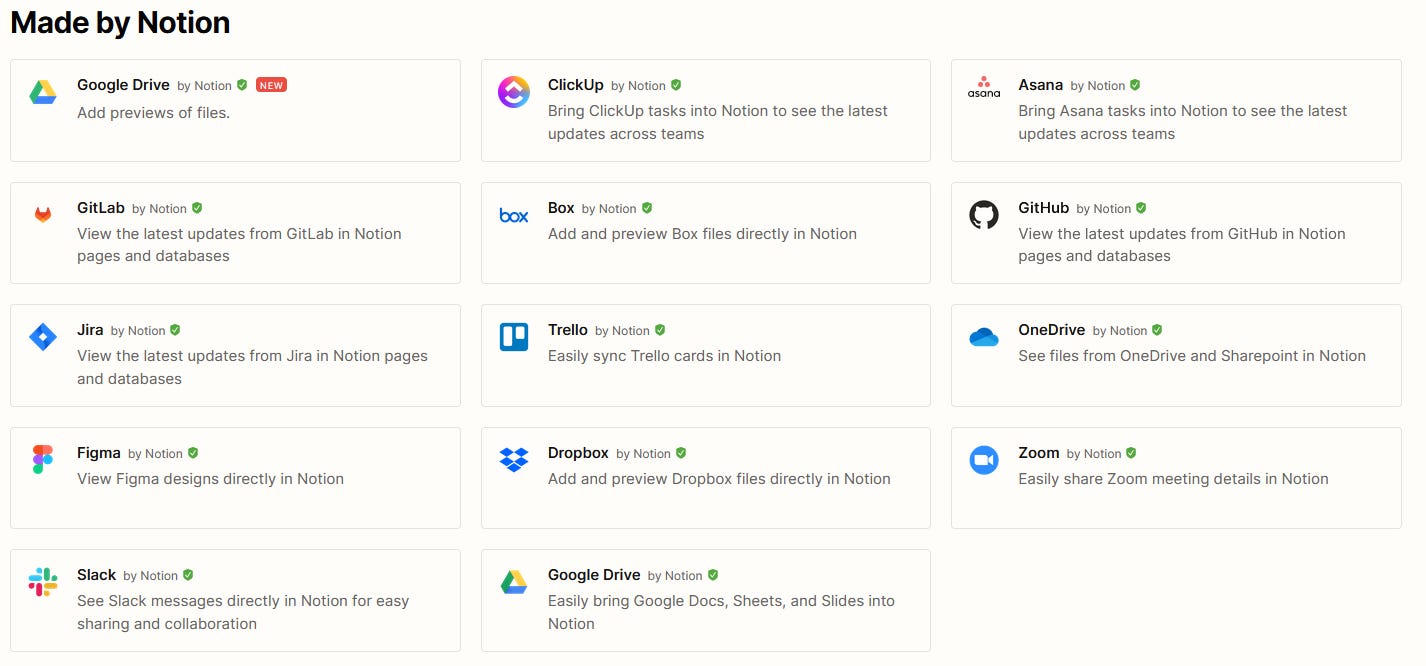Open the GitHub integration title
The width and height of the screenshot is (1426, 666).
tap(1044, 208)
